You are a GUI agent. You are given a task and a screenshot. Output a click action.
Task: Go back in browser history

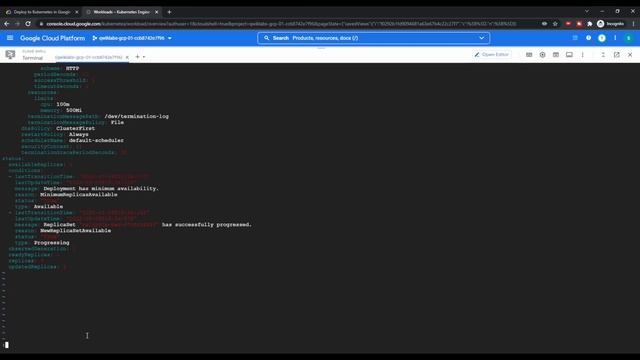pos(7,24)
